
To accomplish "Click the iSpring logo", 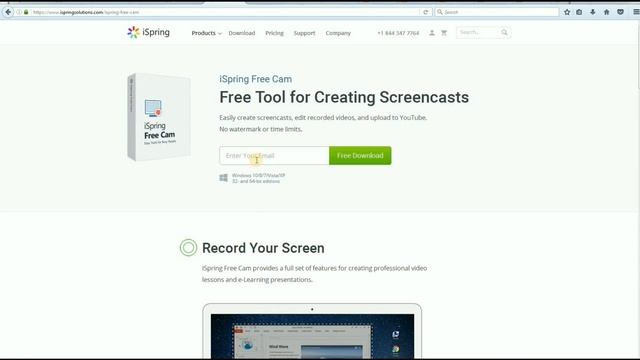I will 148,32.
